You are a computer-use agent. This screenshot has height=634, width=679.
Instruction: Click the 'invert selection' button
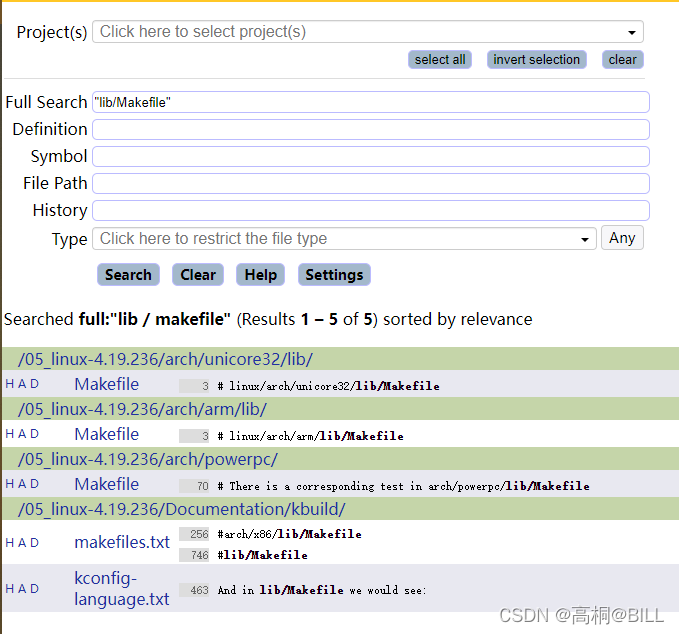point(537,59)
